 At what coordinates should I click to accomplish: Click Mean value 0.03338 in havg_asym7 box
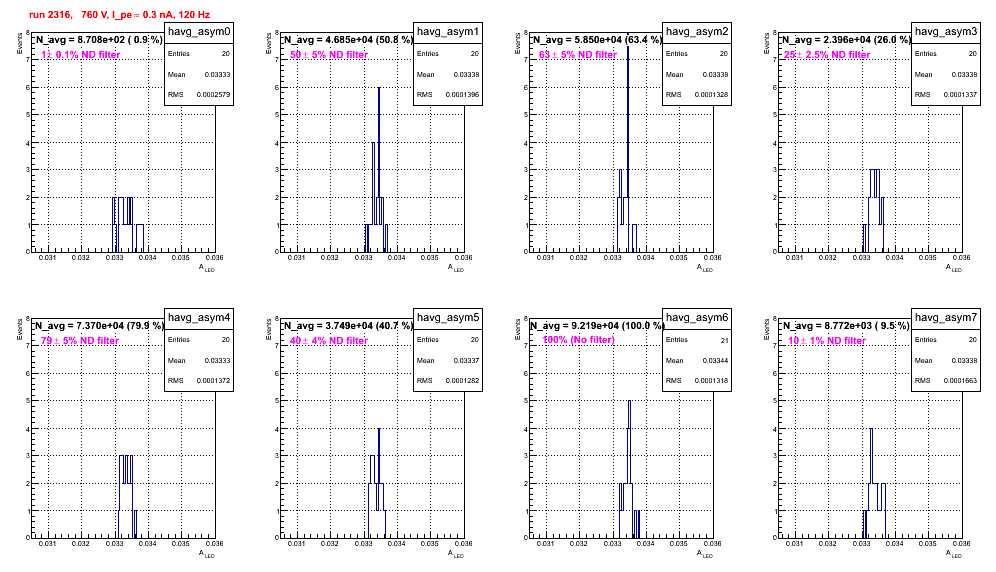point(964,360)
